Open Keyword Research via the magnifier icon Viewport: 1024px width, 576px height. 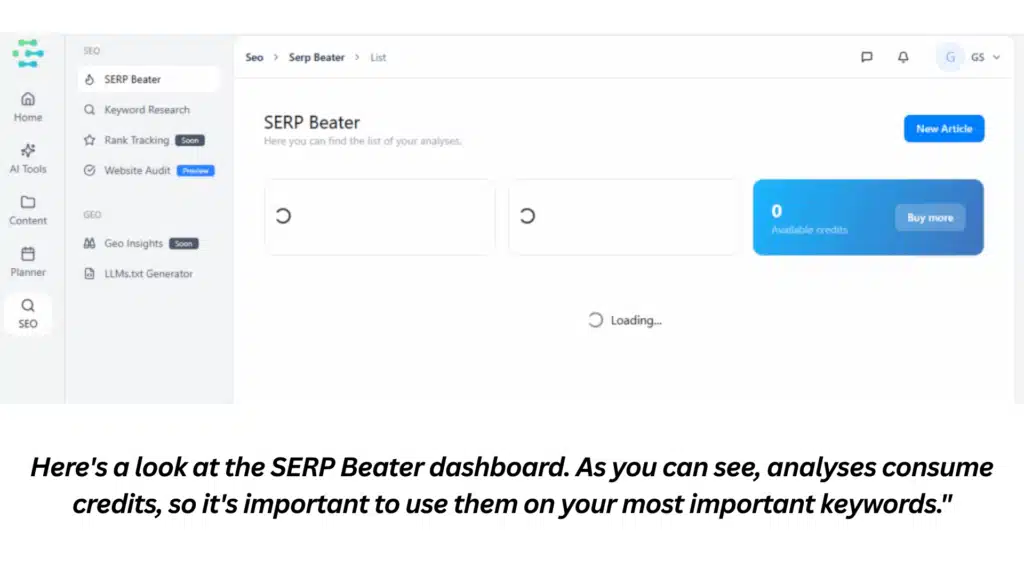pyautogui.click(x=91, y=110)
